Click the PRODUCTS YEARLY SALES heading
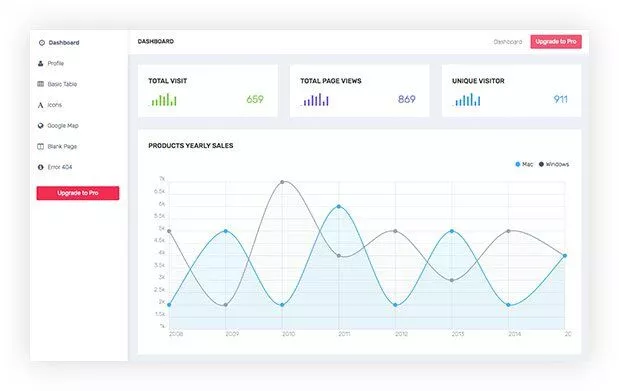619x391 pixels. [x=191, y=146]
